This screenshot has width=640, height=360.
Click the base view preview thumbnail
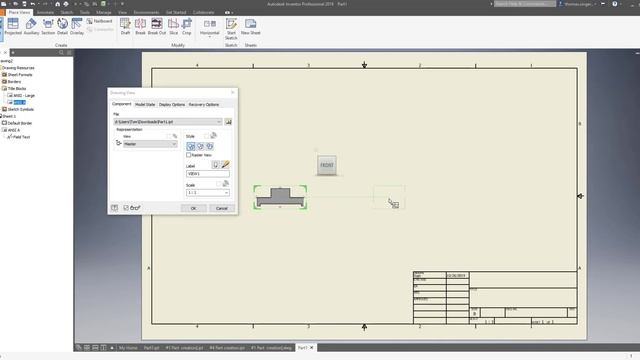point(280,197)
